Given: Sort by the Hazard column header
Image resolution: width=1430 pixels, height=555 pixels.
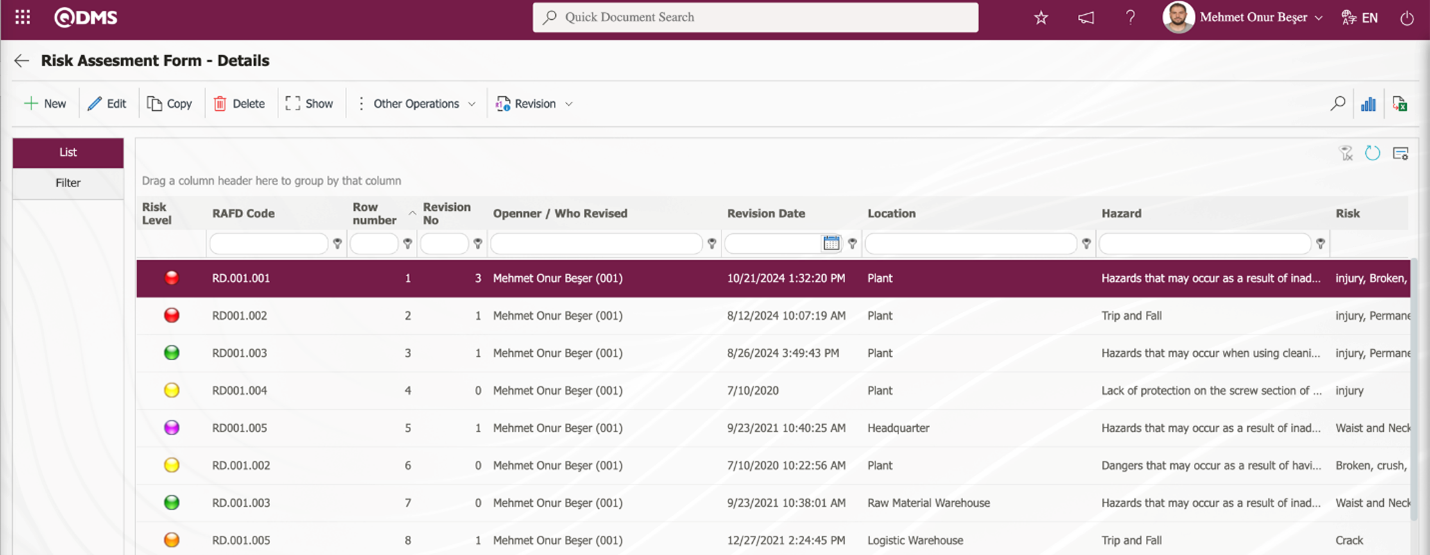Looking at the screenshot, I should point(1121,213).
